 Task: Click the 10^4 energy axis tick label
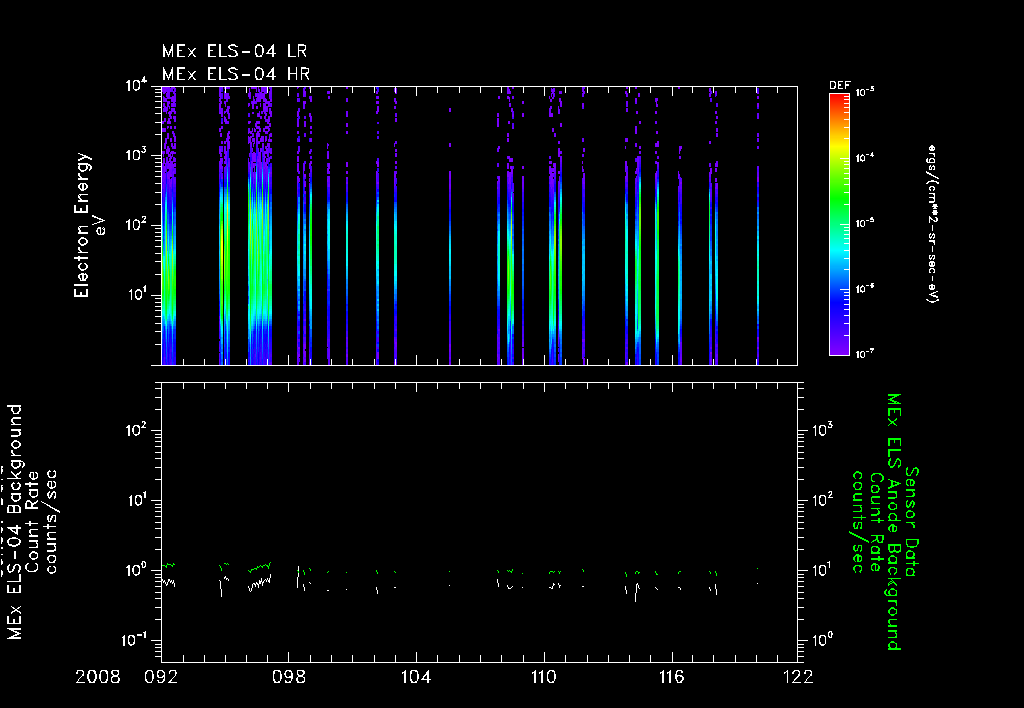point(136,86)
